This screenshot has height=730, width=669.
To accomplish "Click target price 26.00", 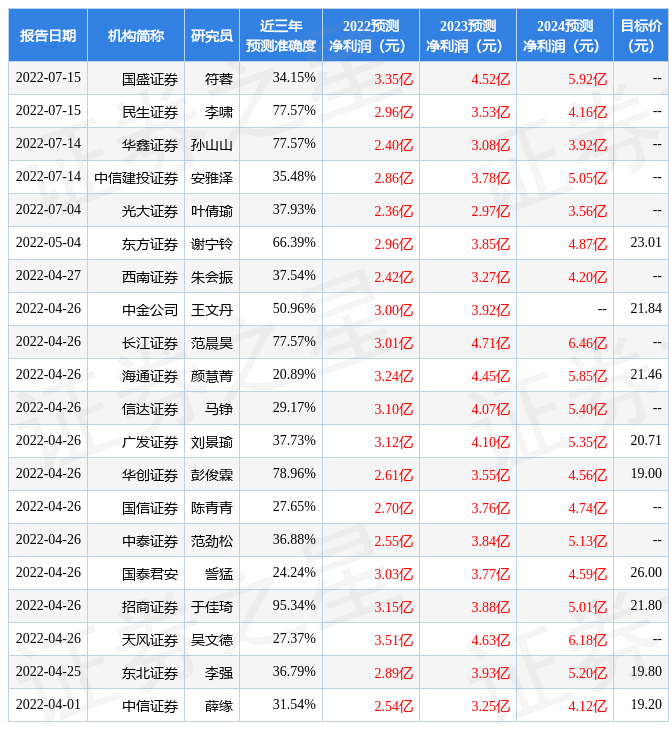I will coord(646,572).
